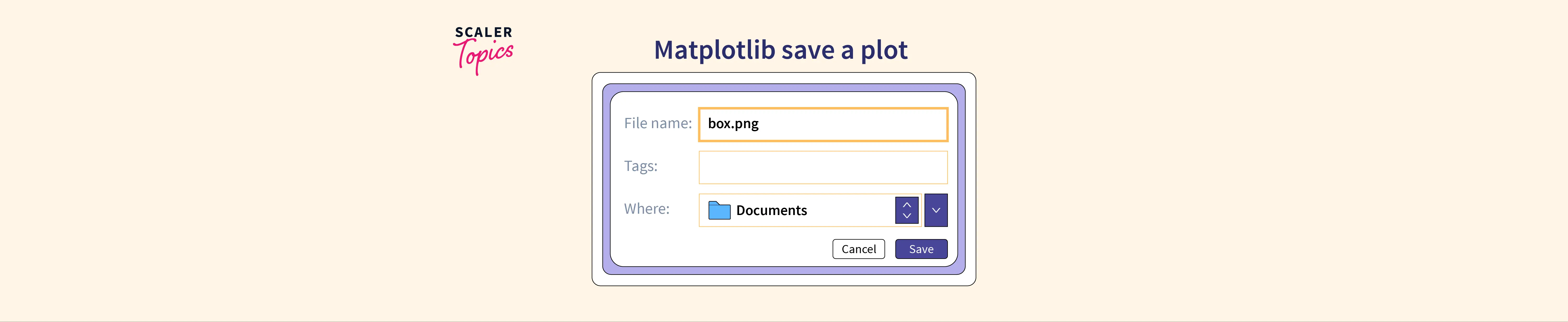Click the blue Documents folder icon
Image resolution: width=1568 pixels, height=322 pixels.
pyautogui.click(x=719, y=210)
